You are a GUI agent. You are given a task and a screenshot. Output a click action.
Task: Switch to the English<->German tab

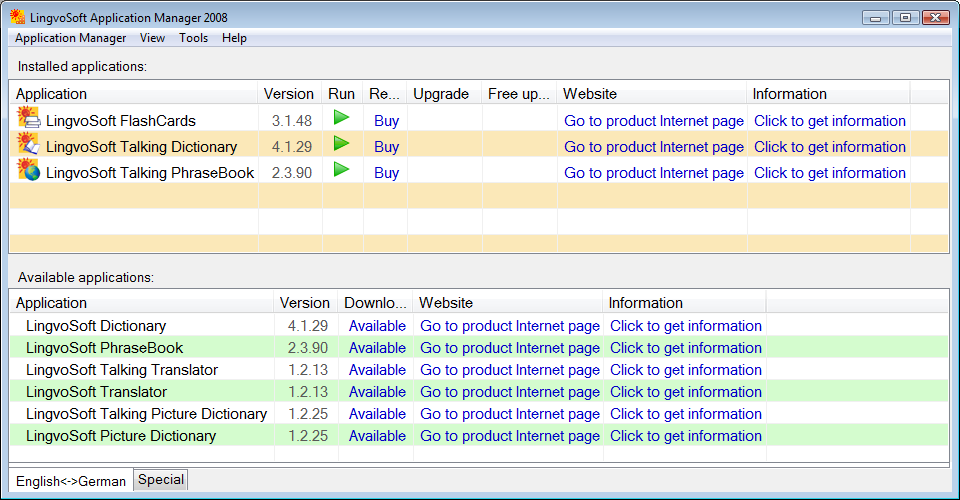pos(71,481)
